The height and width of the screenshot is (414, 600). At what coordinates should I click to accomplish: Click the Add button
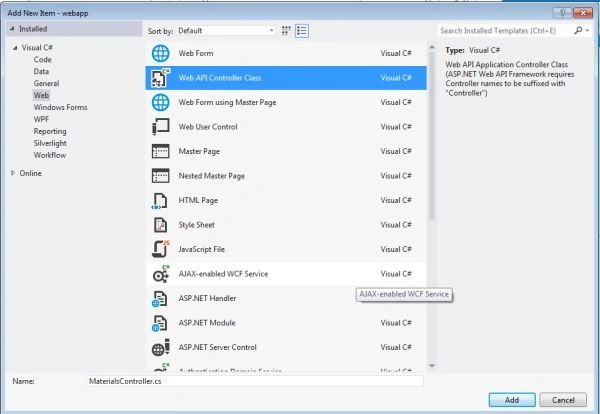click(512, 400)
